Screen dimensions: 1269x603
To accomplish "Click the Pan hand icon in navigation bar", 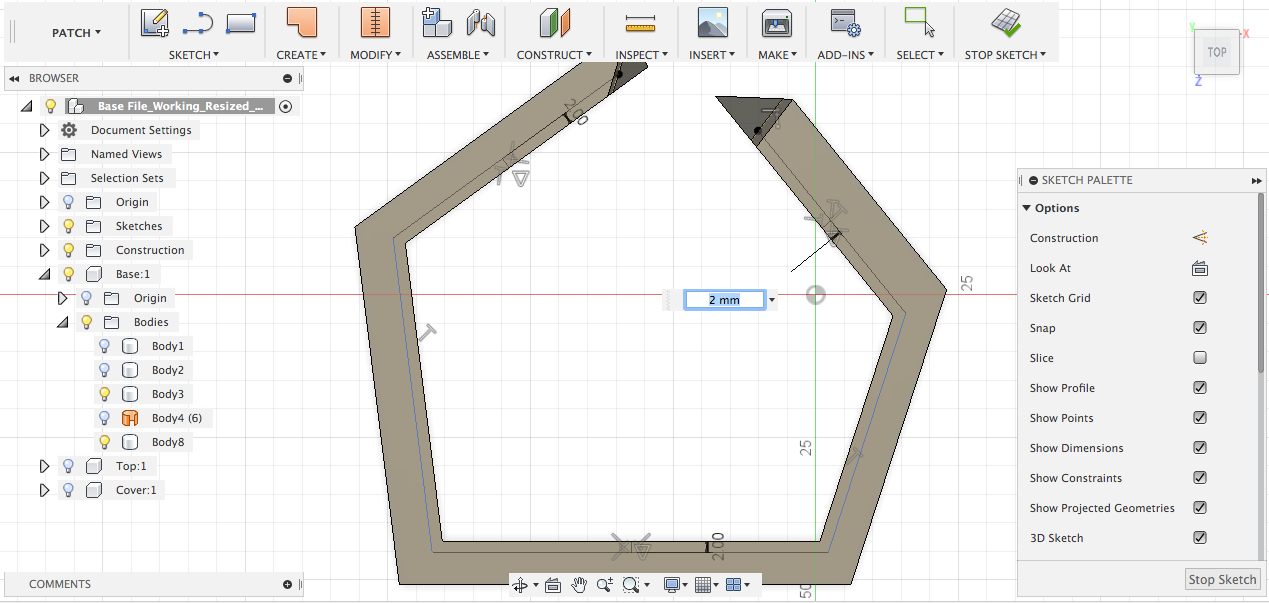I will tap(579, 585).
